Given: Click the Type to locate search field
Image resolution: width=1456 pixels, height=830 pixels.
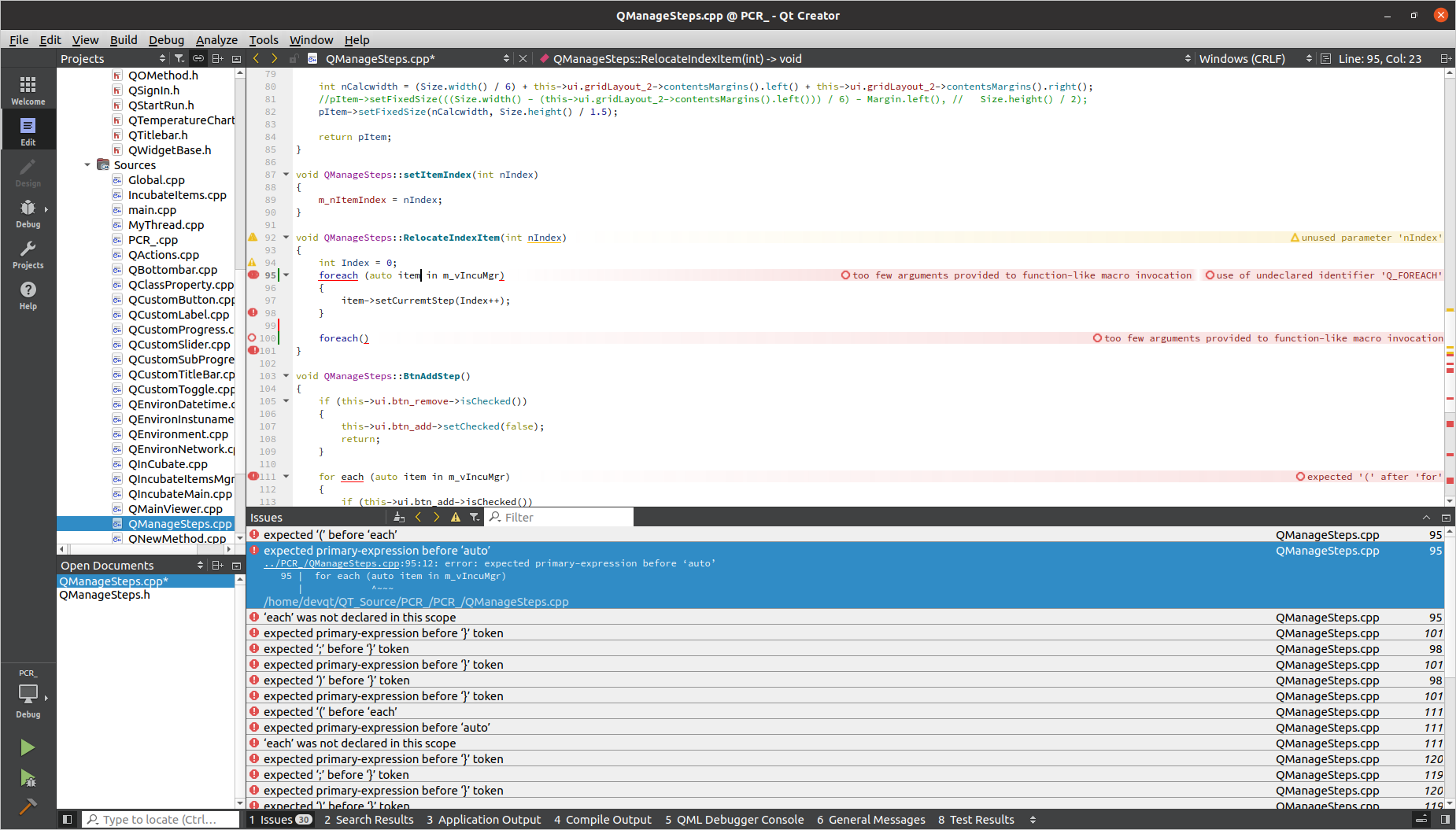Looking at the screenshot, I should point(160,820).
